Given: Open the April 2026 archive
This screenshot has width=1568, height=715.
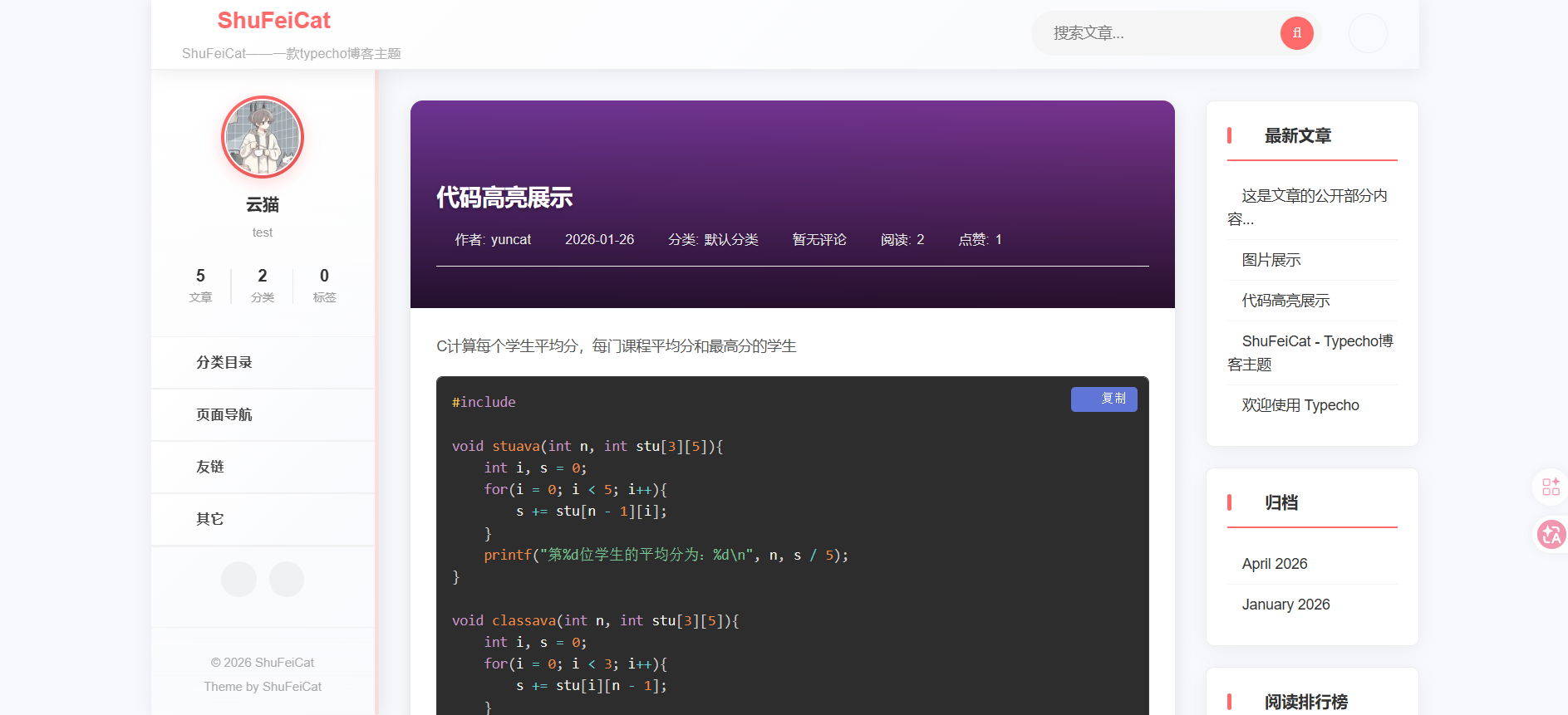Looking at the screenshot, I should coord(1275,564).
